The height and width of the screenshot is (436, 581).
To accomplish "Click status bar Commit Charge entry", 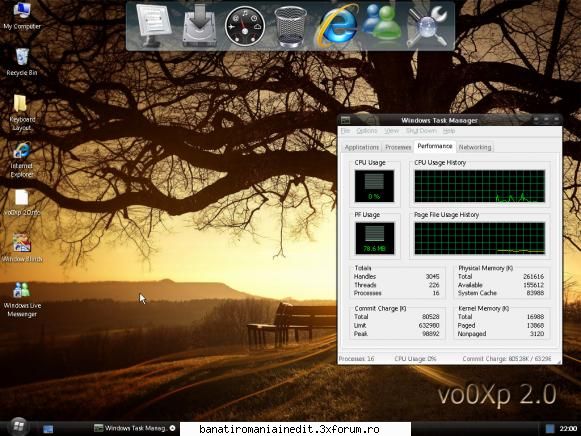I will tap(507, 359).
